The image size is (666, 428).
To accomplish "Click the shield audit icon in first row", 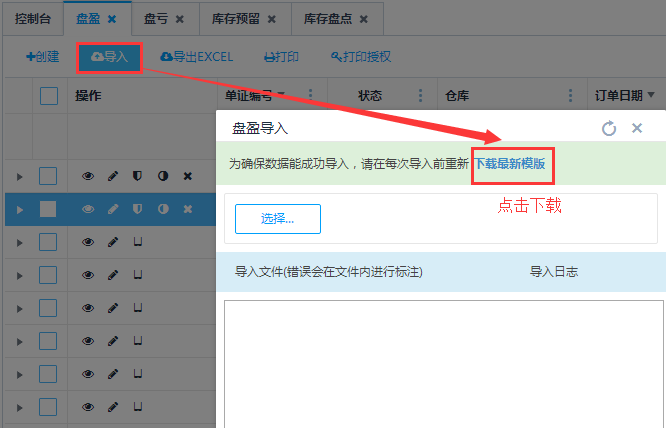I will point(137,176).
